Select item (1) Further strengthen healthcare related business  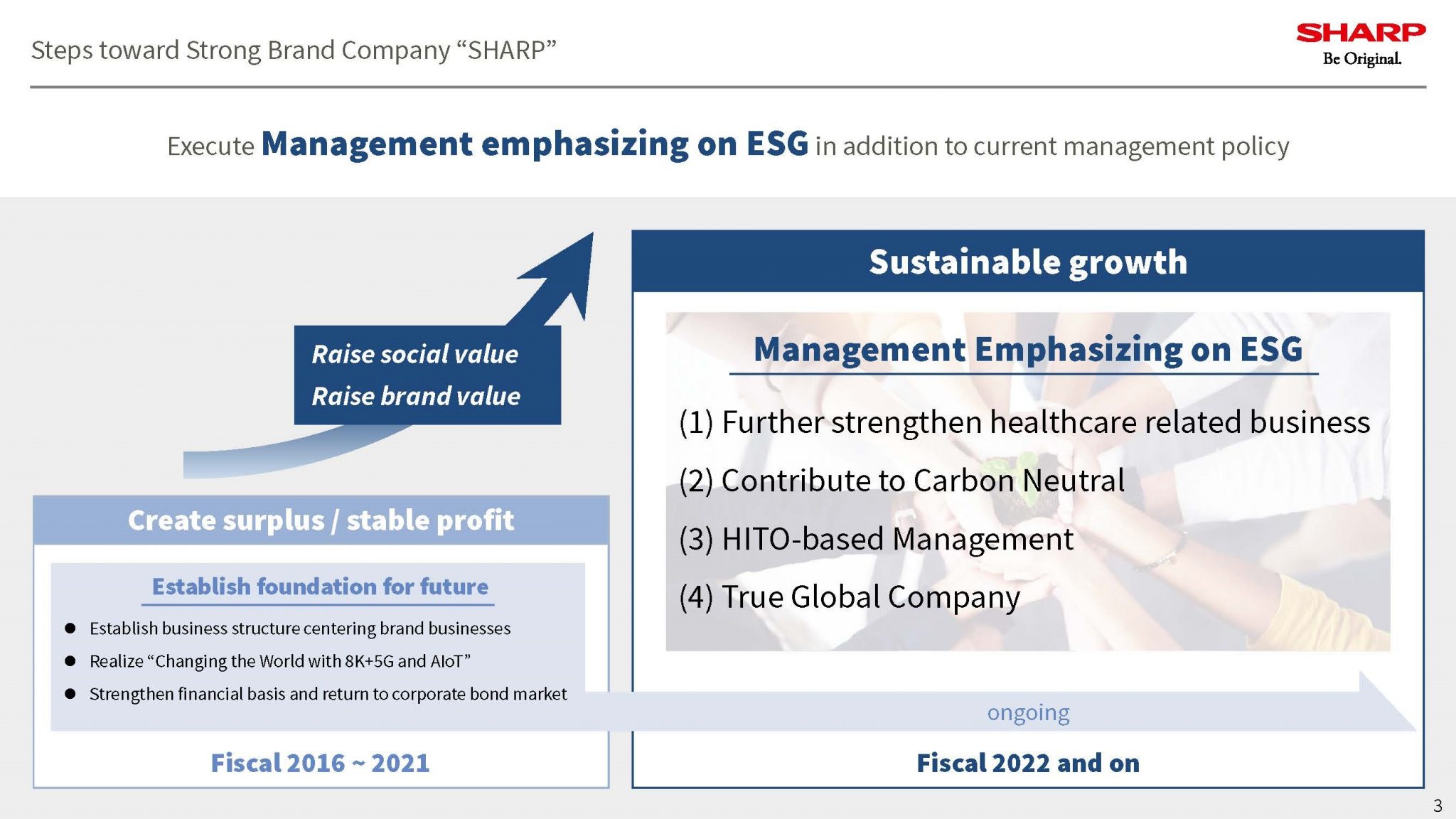coord(1024,422)
